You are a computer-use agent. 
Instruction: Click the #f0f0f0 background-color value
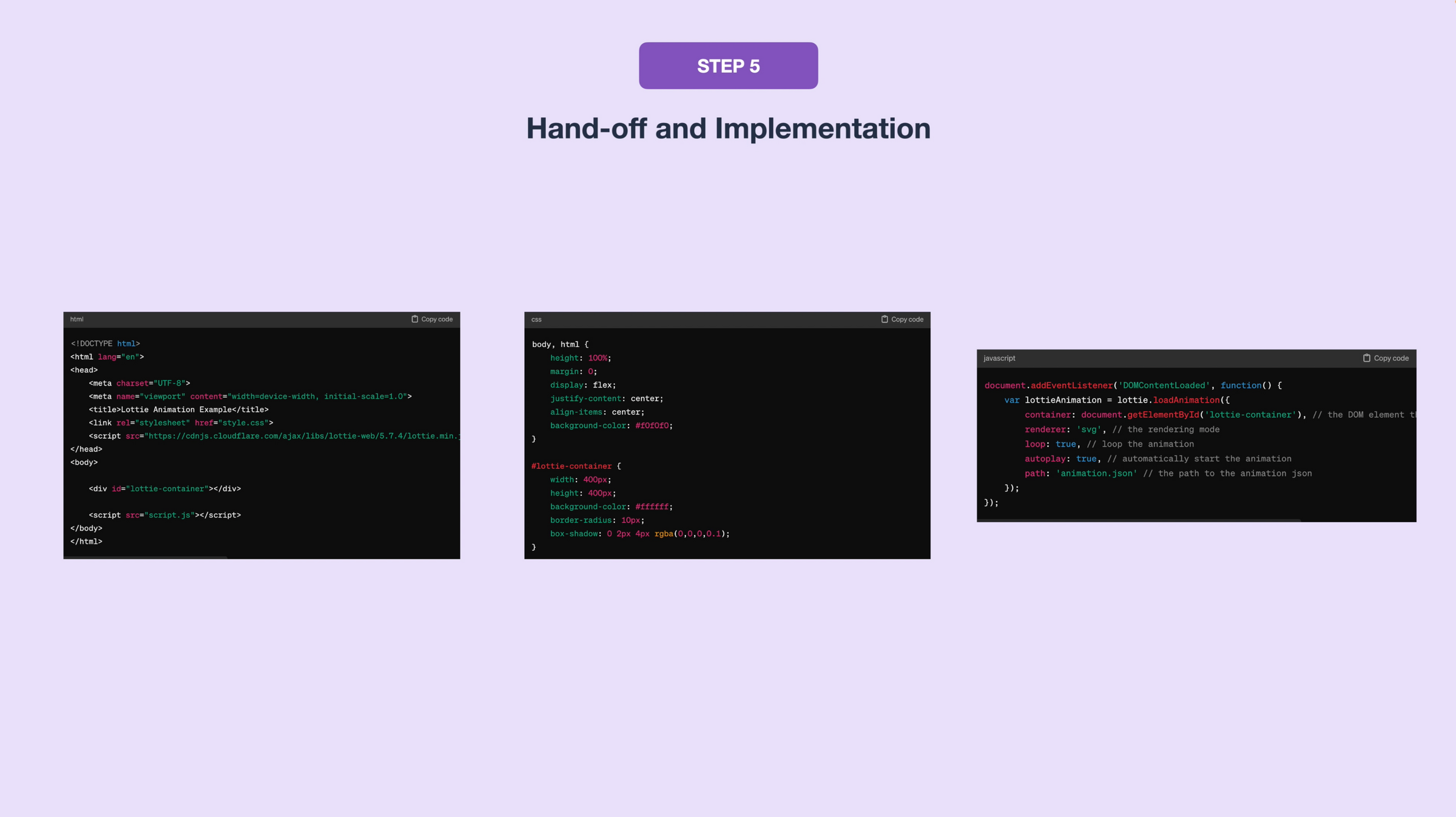coord(652,425)
